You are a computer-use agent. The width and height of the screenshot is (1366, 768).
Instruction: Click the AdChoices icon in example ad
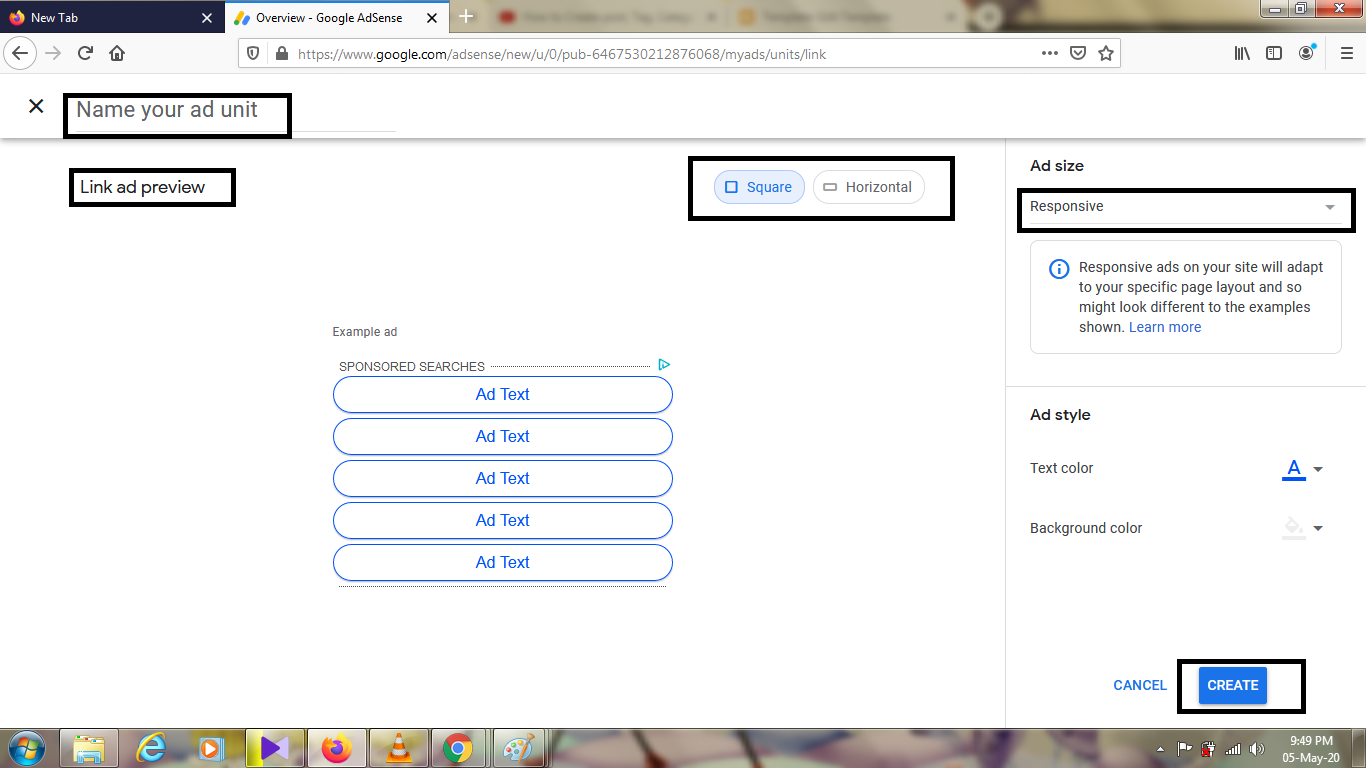tap(663, 365)
